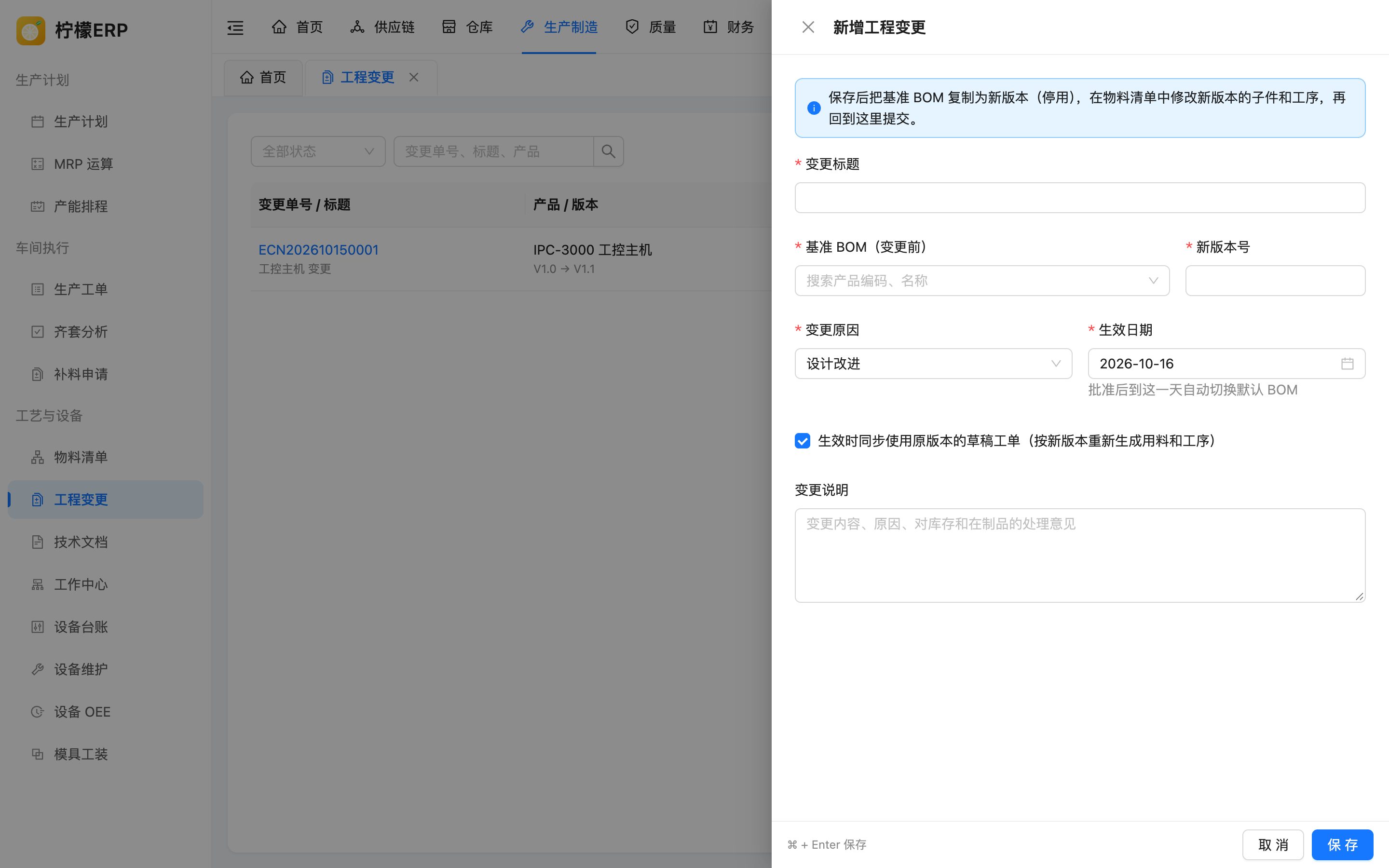Go to 产能排程 sidebar item
This screenshot has height=868, width=1389.
106,206
